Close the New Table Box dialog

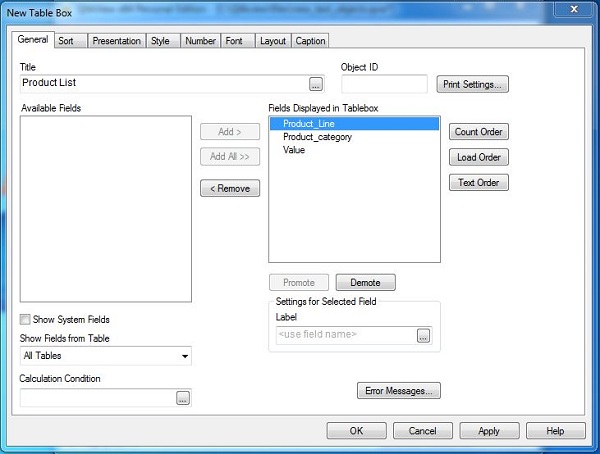(x=573, y=11)
